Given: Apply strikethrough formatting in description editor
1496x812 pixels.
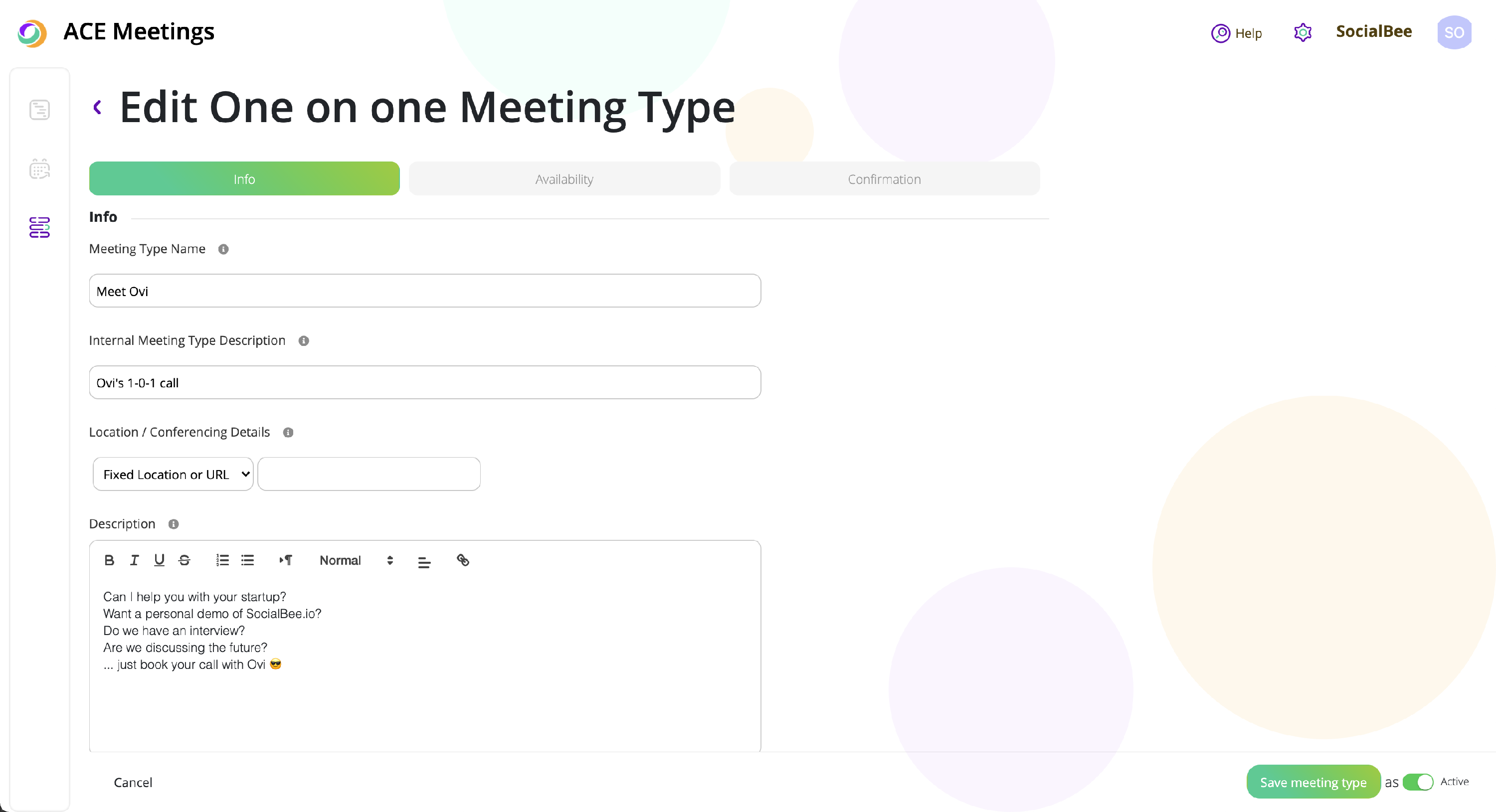Looking at the screenshot, I should [x=185, y=560].
